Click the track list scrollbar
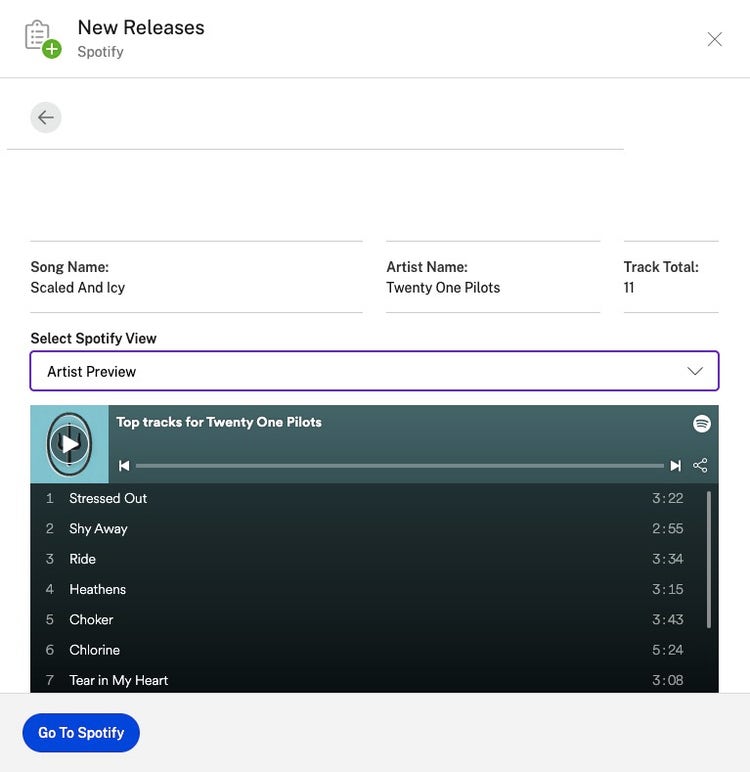The image size is (750, 772). pyautogui.click(x=709, y=560)
